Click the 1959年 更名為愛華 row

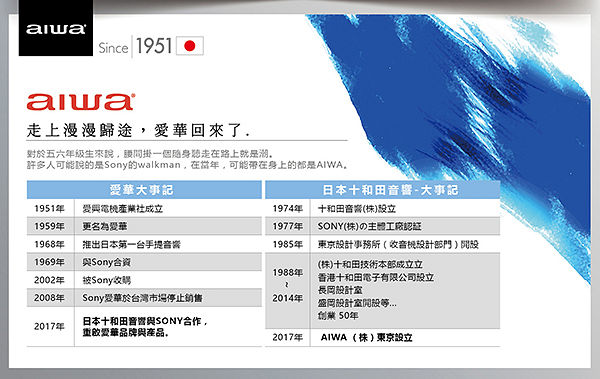pos(144,226)
